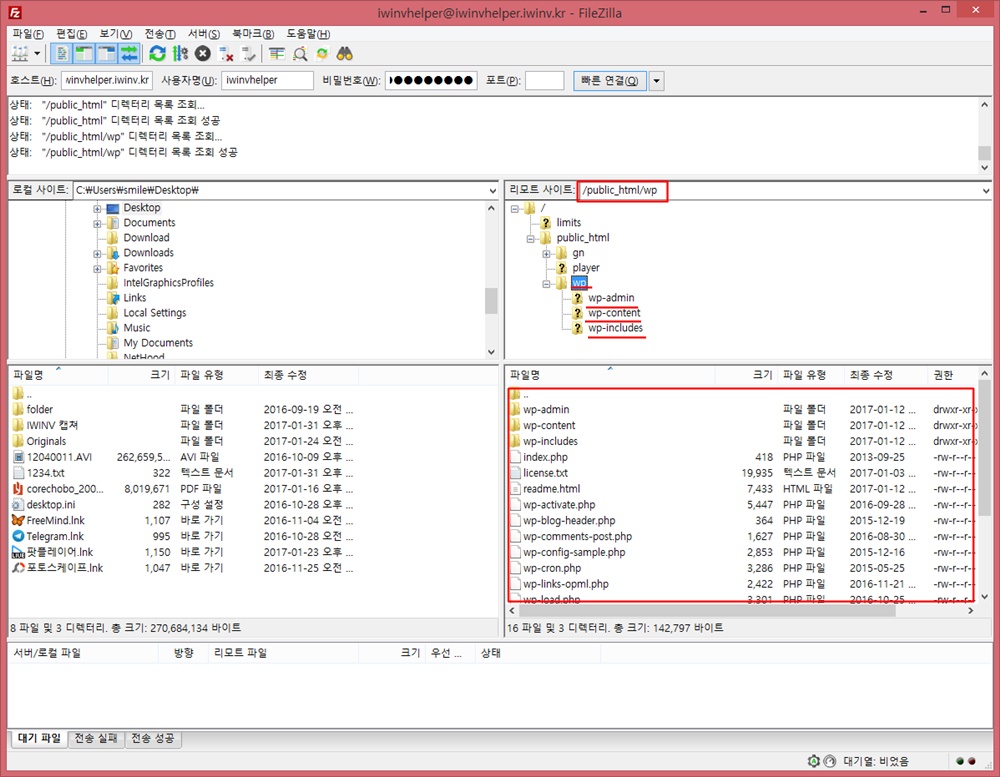Click the 포토스케이프.lnk file icon
The height and width of the screenshot is (777, 1000).
(x=18, y=568)
